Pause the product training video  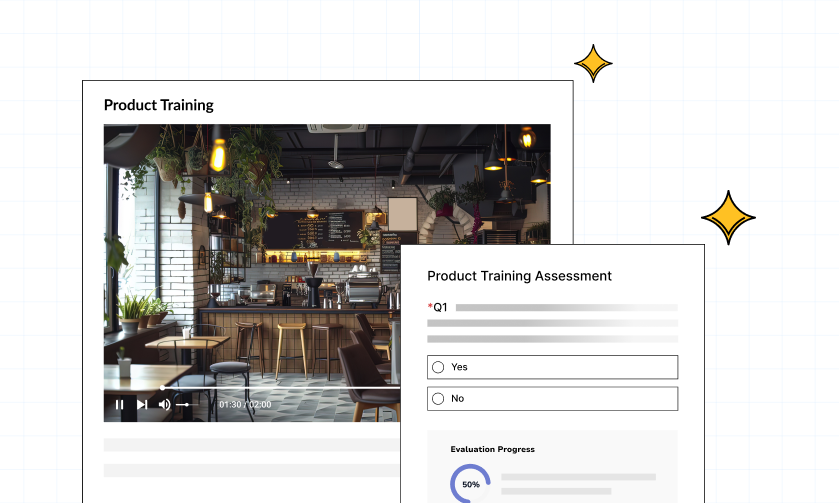click(x=119, y=405)
